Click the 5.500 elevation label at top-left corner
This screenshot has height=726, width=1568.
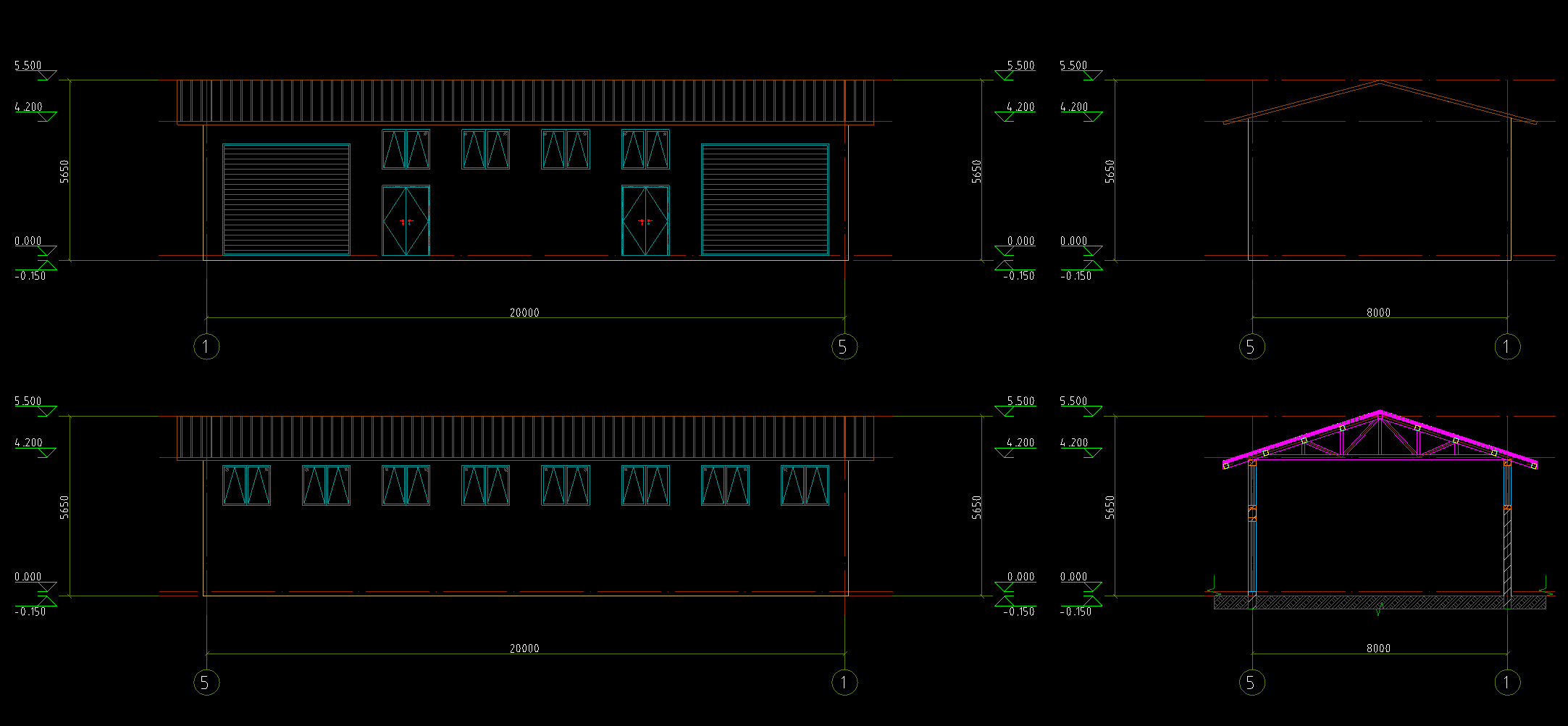(x=28, y=65)
